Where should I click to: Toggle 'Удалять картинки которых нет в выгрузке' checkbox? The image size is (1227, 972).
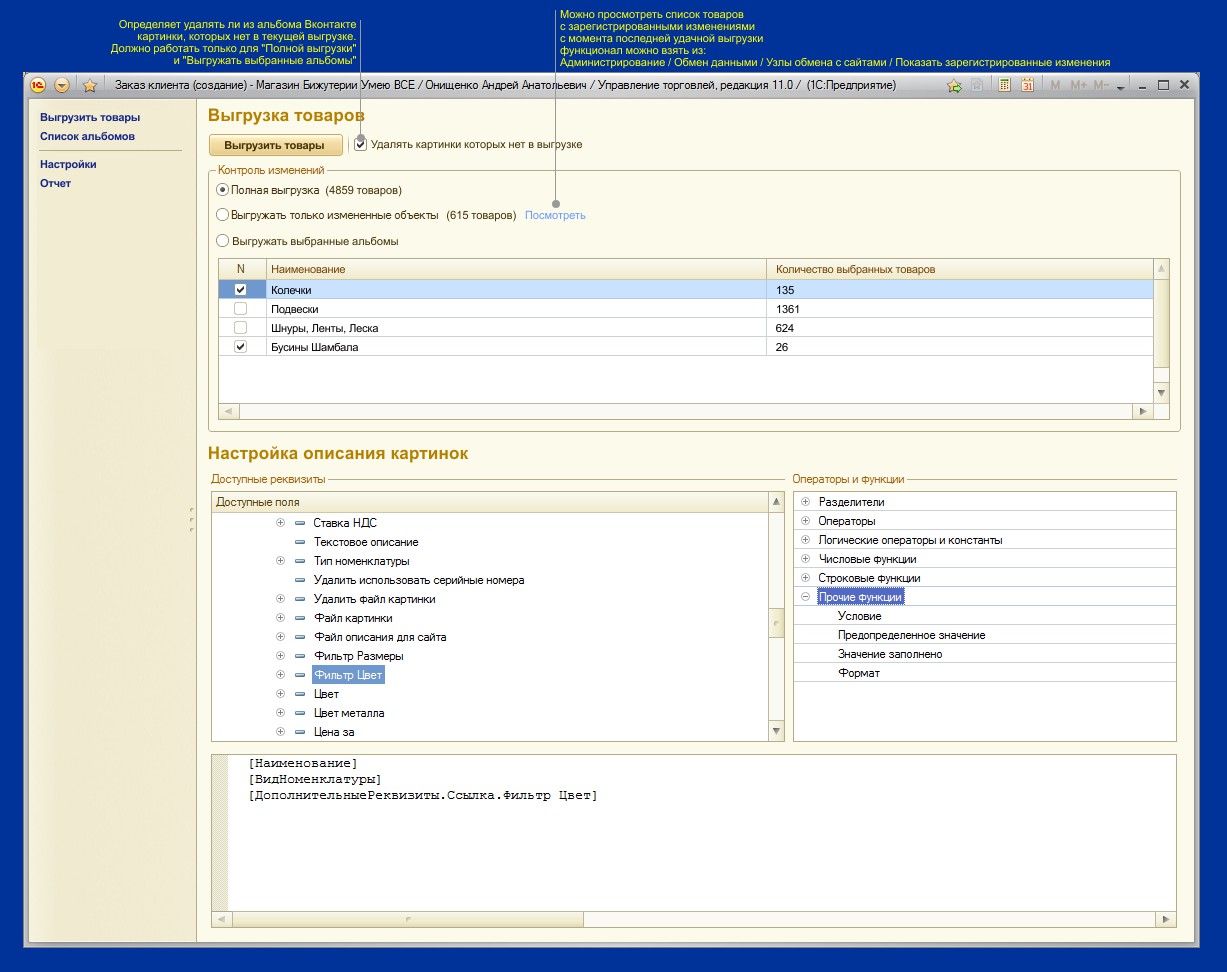point(361,144)
